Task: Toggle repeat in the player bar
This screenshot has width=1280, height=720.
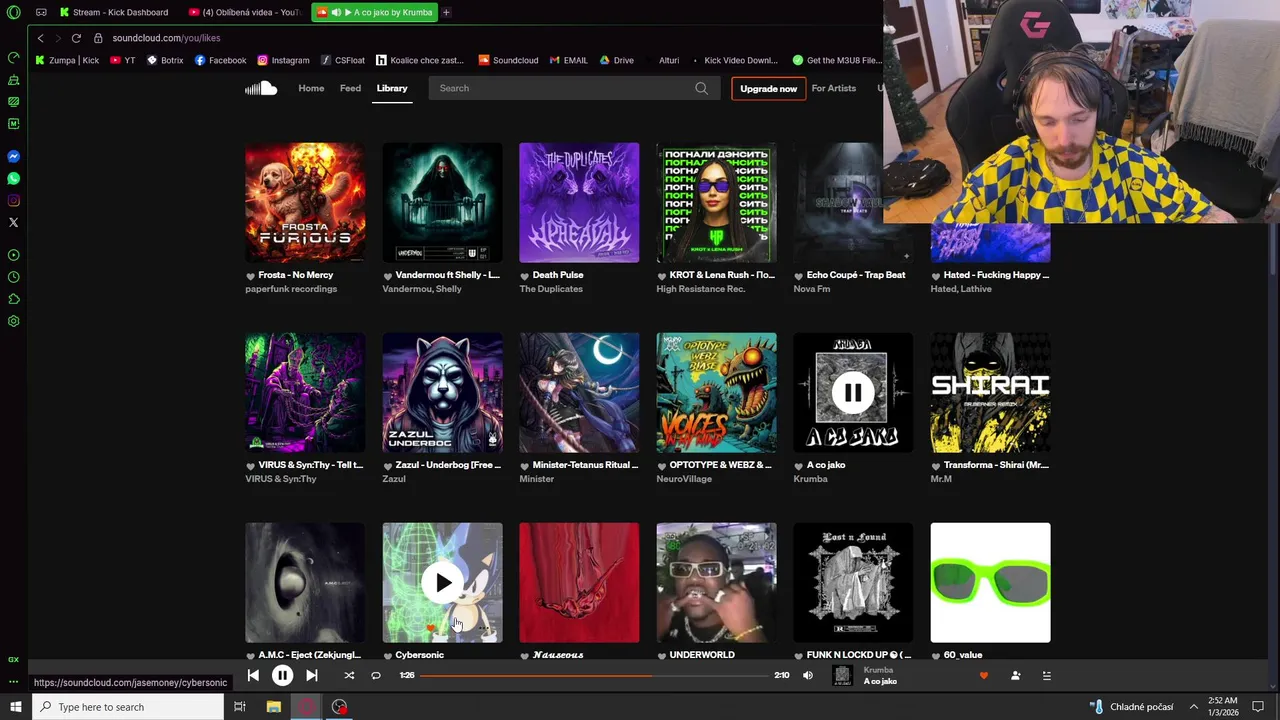Action: point(376,676)
